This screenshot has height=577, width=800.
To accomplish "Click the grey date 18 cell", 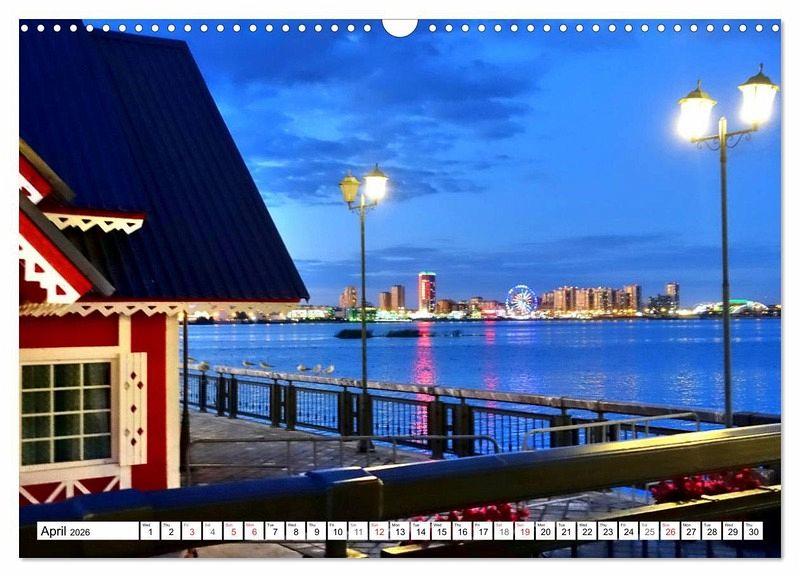I will 504,531.
